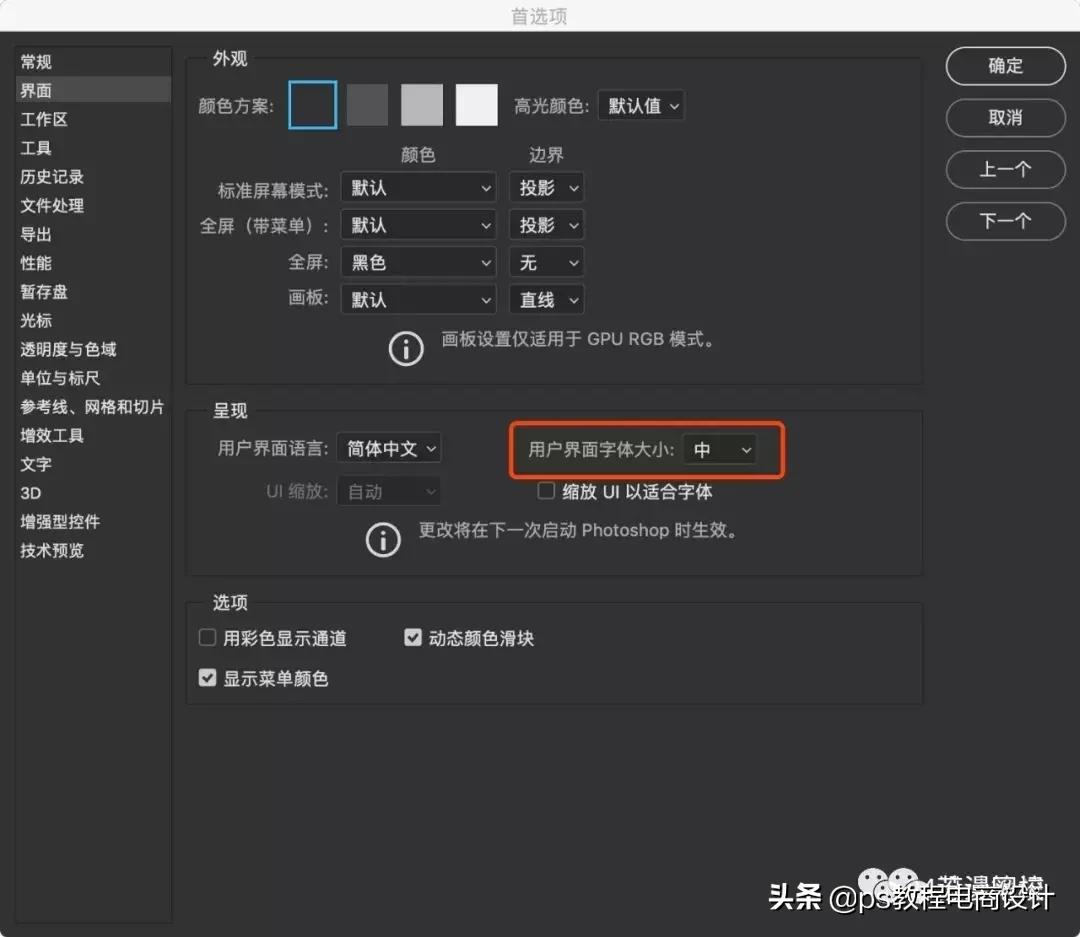Image resolution: width=1080 pixels, height=937 pixels.
Task: Select the dark gray color scheme swatch
Action: point(366,104)
